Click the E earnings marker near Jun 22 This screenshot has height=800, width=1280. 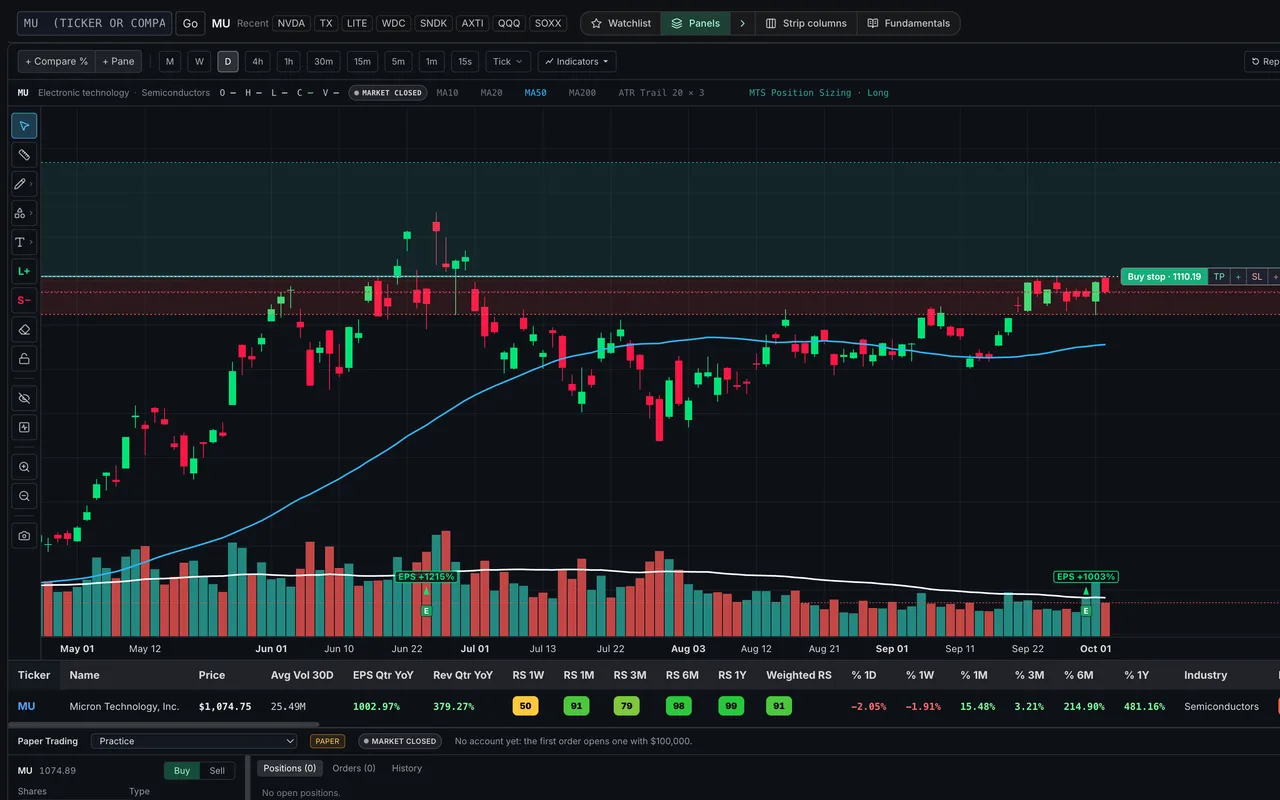click(426, 611)
